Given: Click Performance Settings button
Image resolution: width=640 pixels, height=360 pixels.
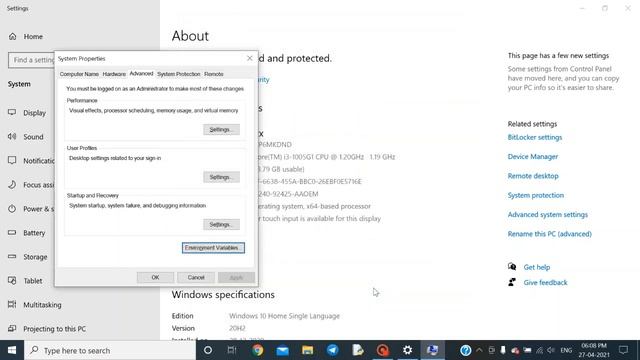Looking at the screenshot, I should (x=221, y=129).
